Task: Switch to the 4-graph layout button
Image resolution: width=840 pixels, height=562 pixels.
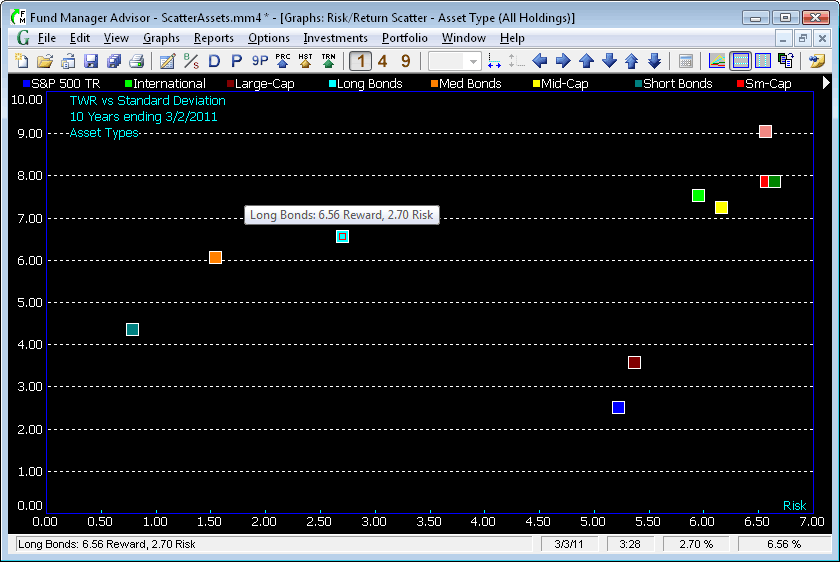Action: (x=382, y=61)
